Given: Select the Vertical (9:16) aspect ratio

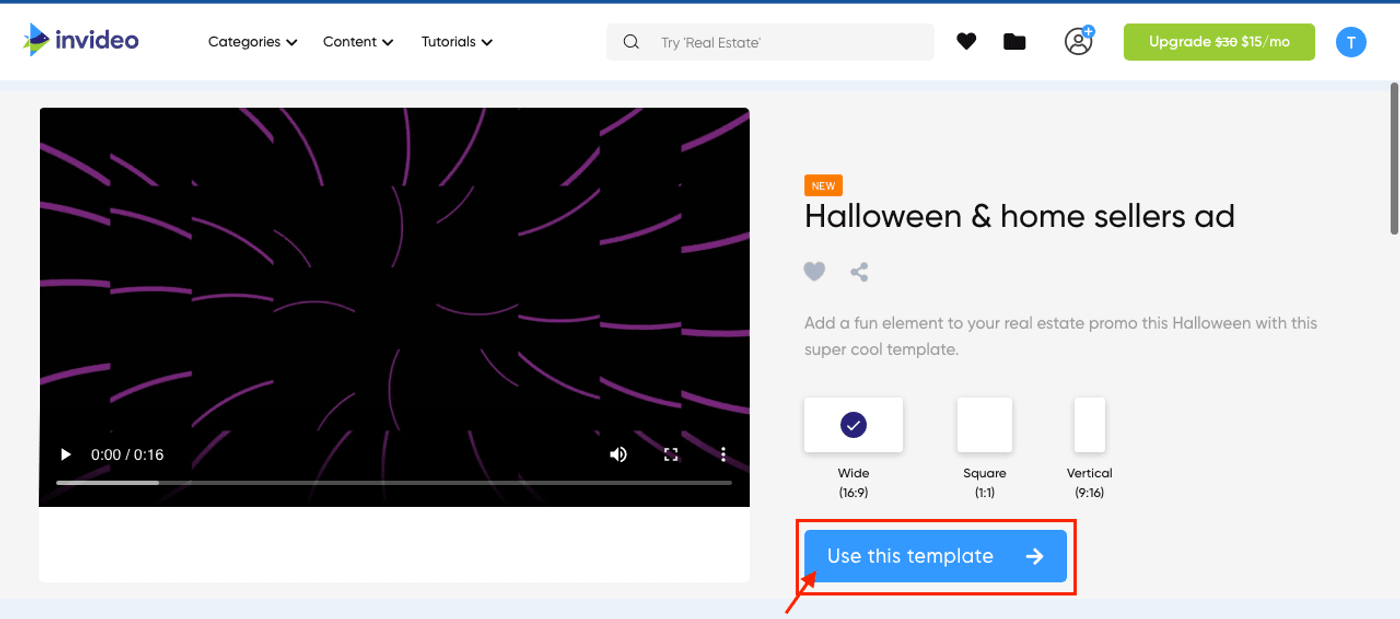Looking at the screenshot, I should point(1090,424).
